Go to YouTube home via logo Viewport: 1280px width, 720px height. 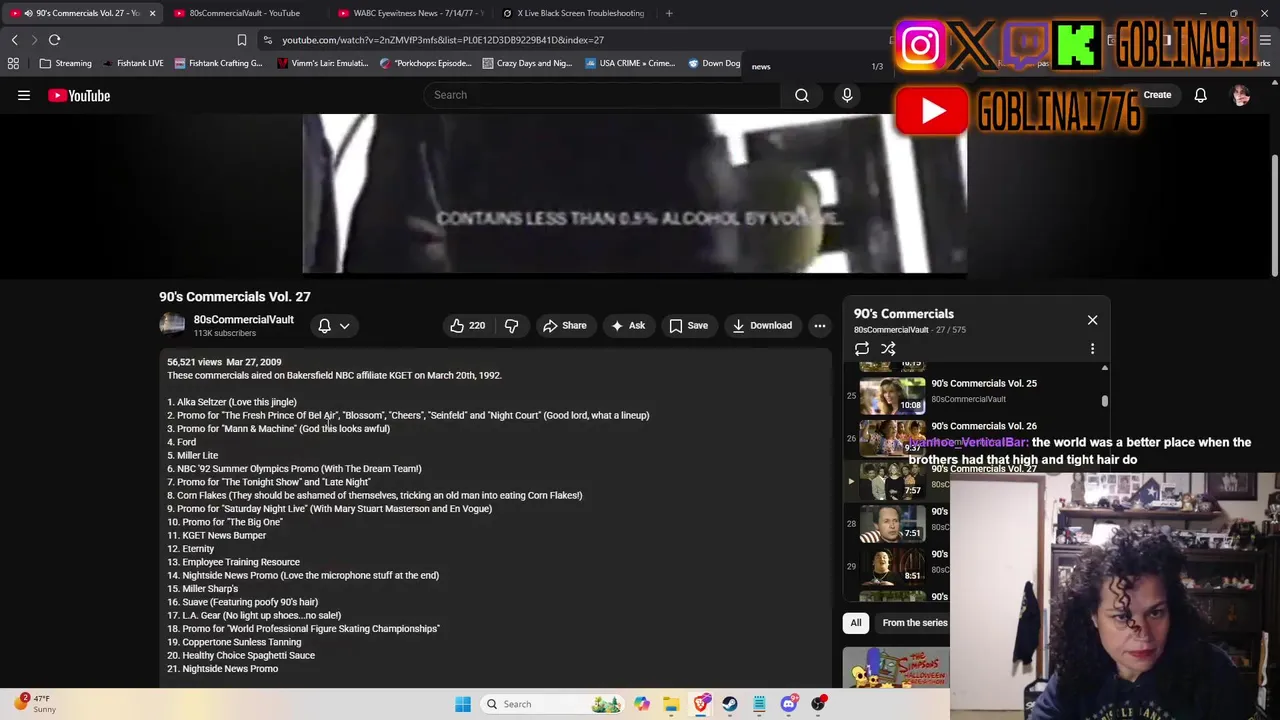79,96
